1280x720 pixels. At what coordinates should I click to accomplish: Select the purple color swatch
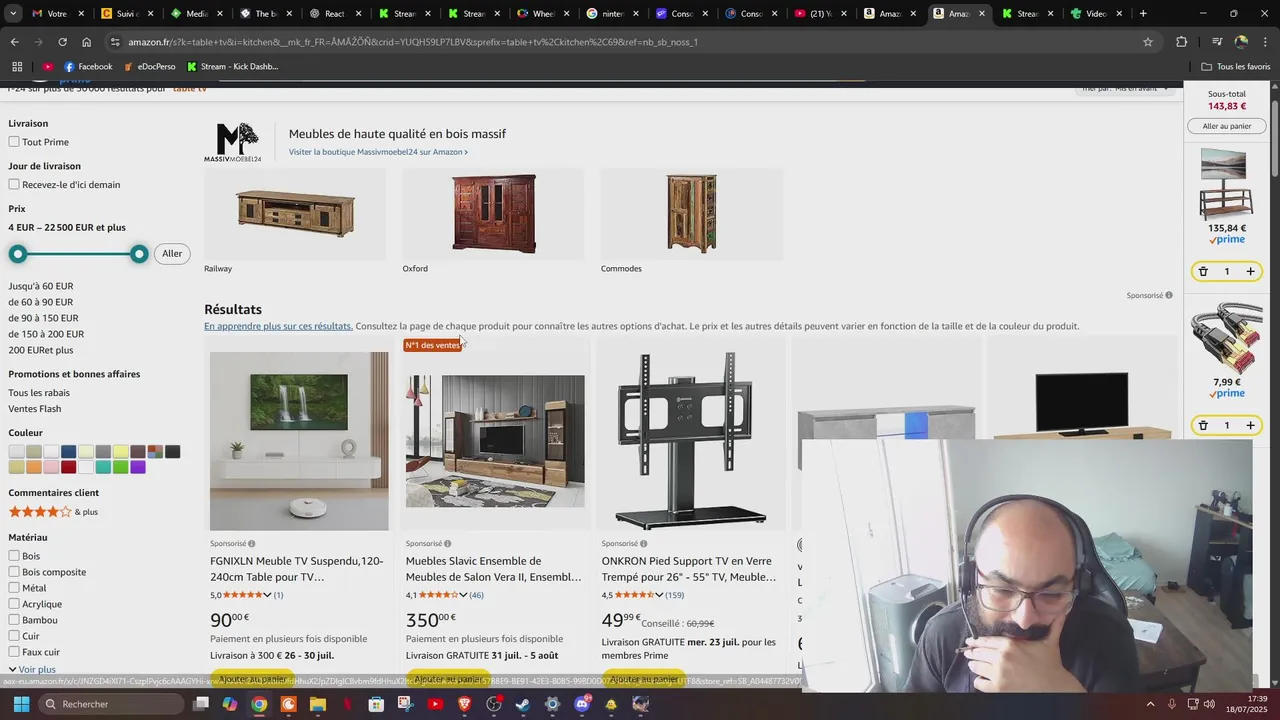coord(138,467)
